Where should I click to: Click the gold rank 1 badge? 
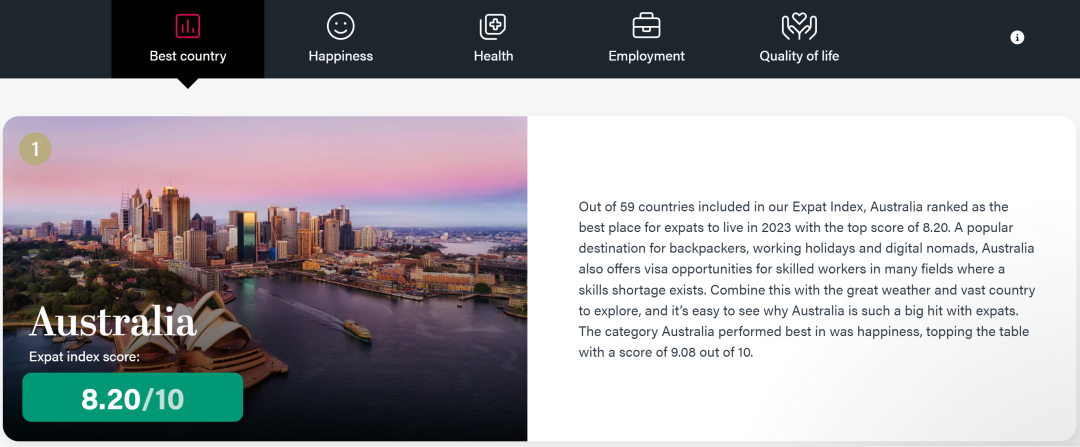click(x=35, y=148)
